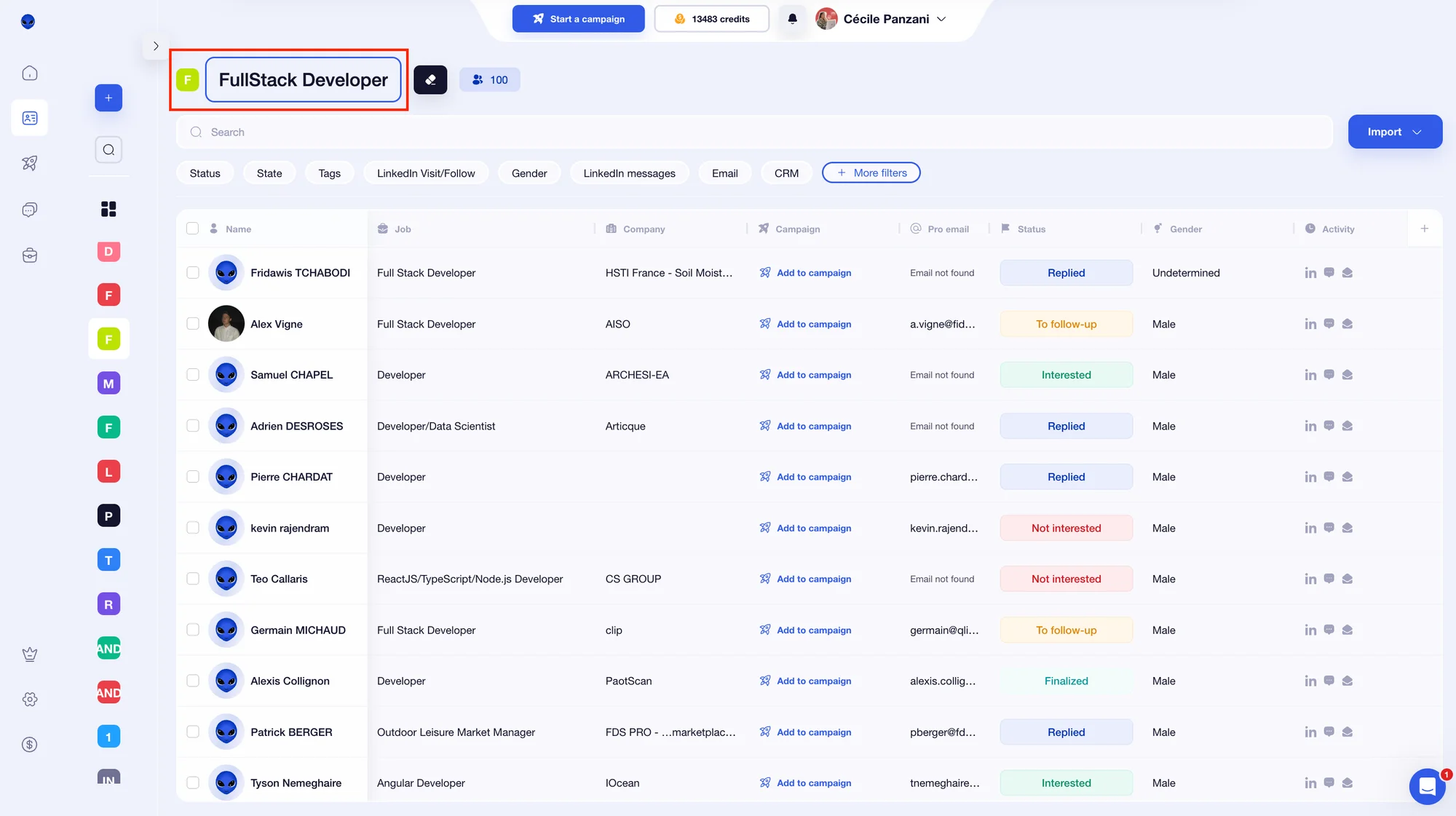Select the red L list icon
The height and width of the screenshot is (816, 1456).
[108, 472]
